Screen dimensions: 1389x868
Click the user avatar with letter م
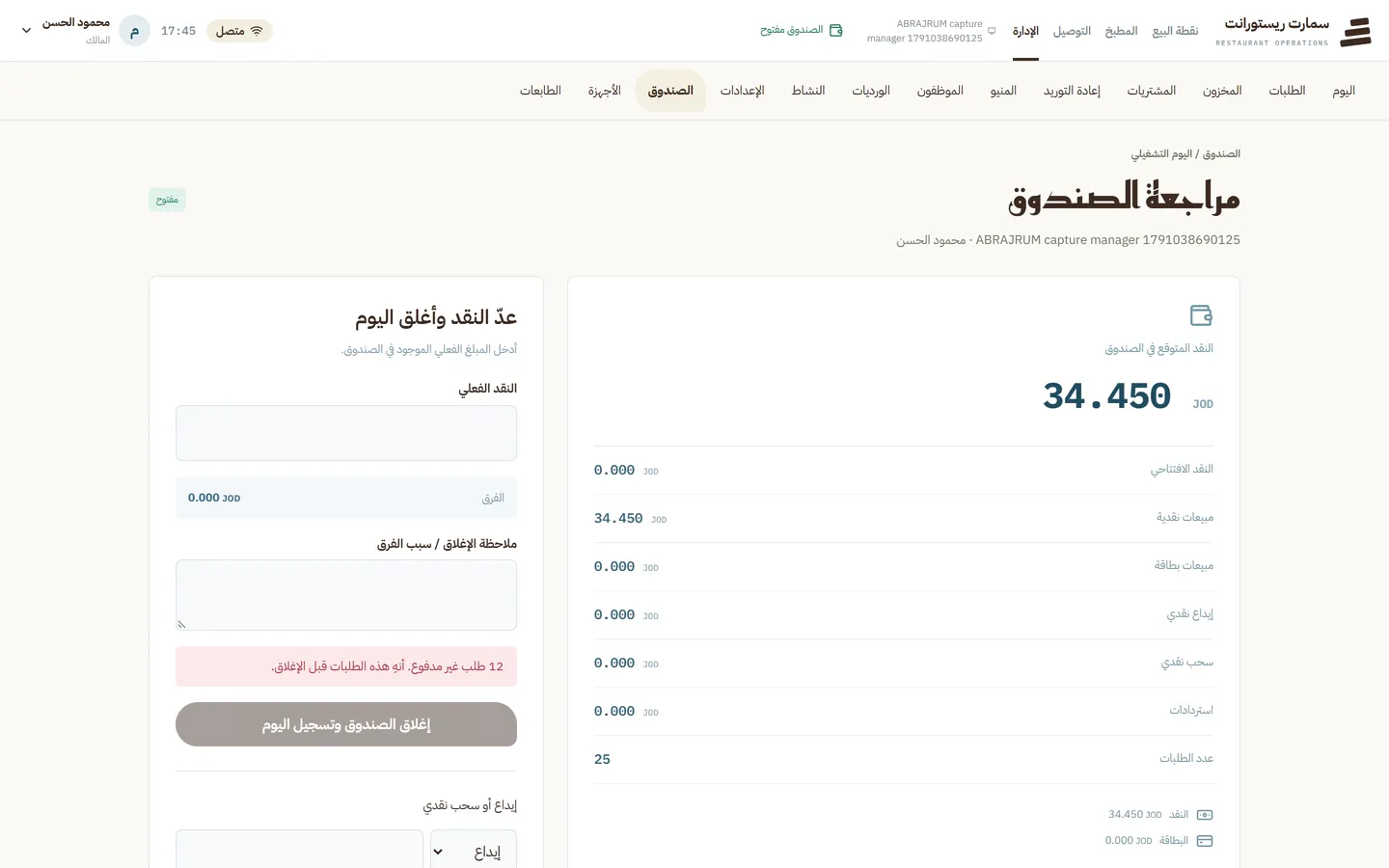(x=134, y=31)
